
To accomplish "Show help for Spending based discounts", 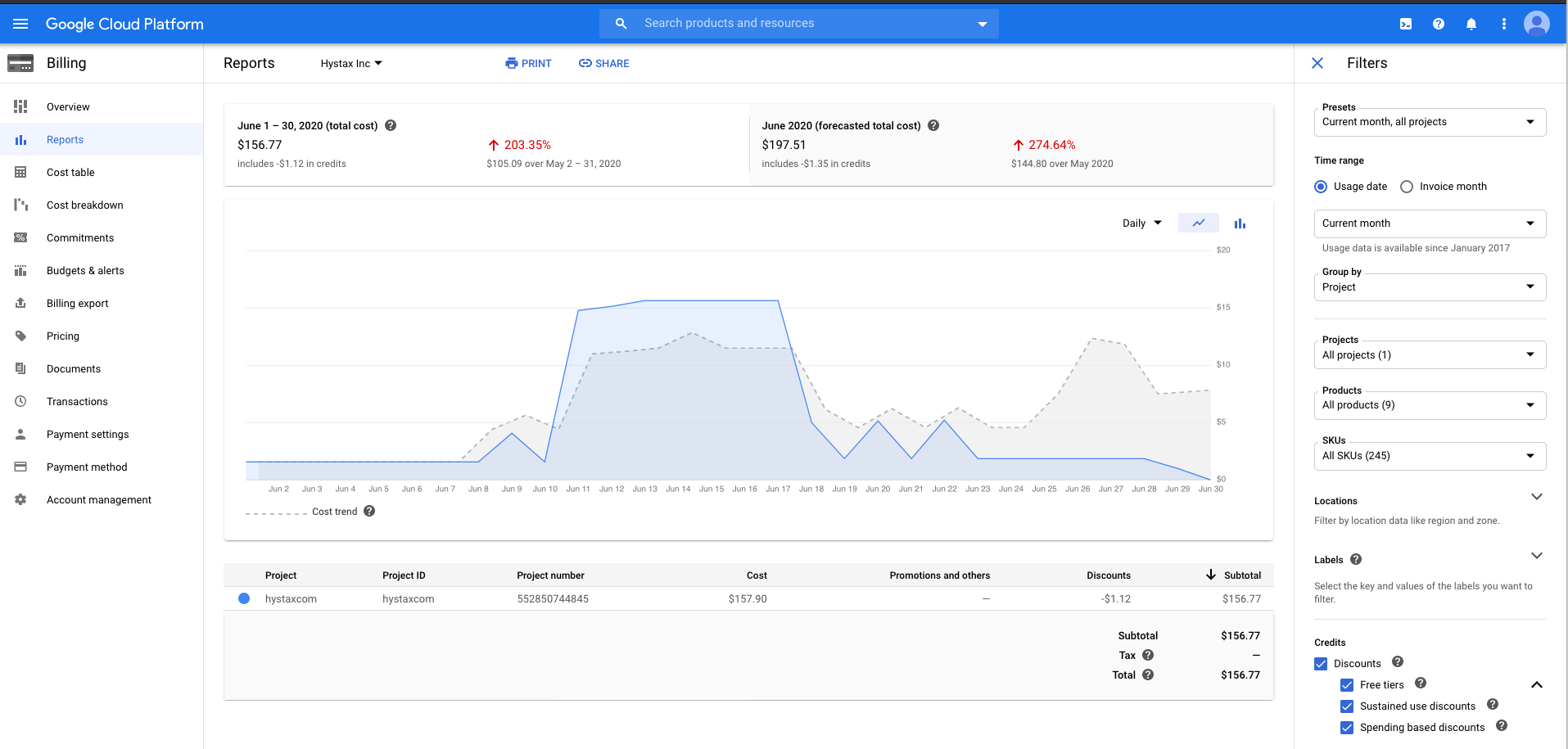I will coord(1502,725).
